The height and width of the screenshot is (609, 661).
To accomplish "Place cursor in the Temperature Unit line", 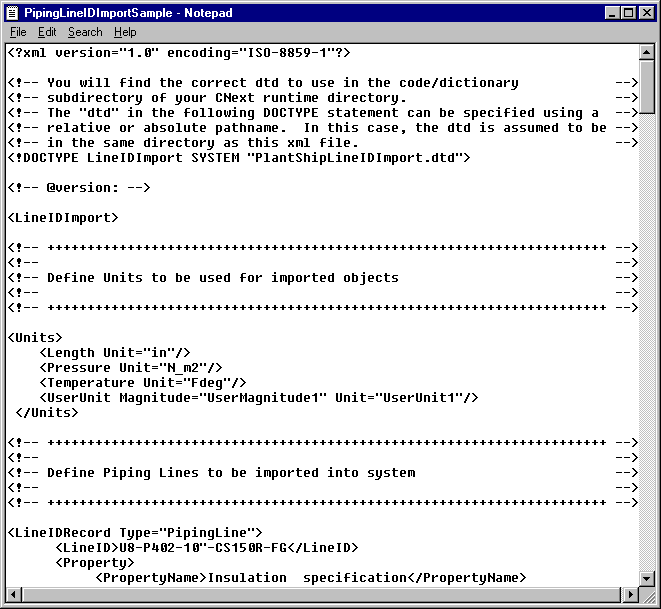I will point(142,382).
